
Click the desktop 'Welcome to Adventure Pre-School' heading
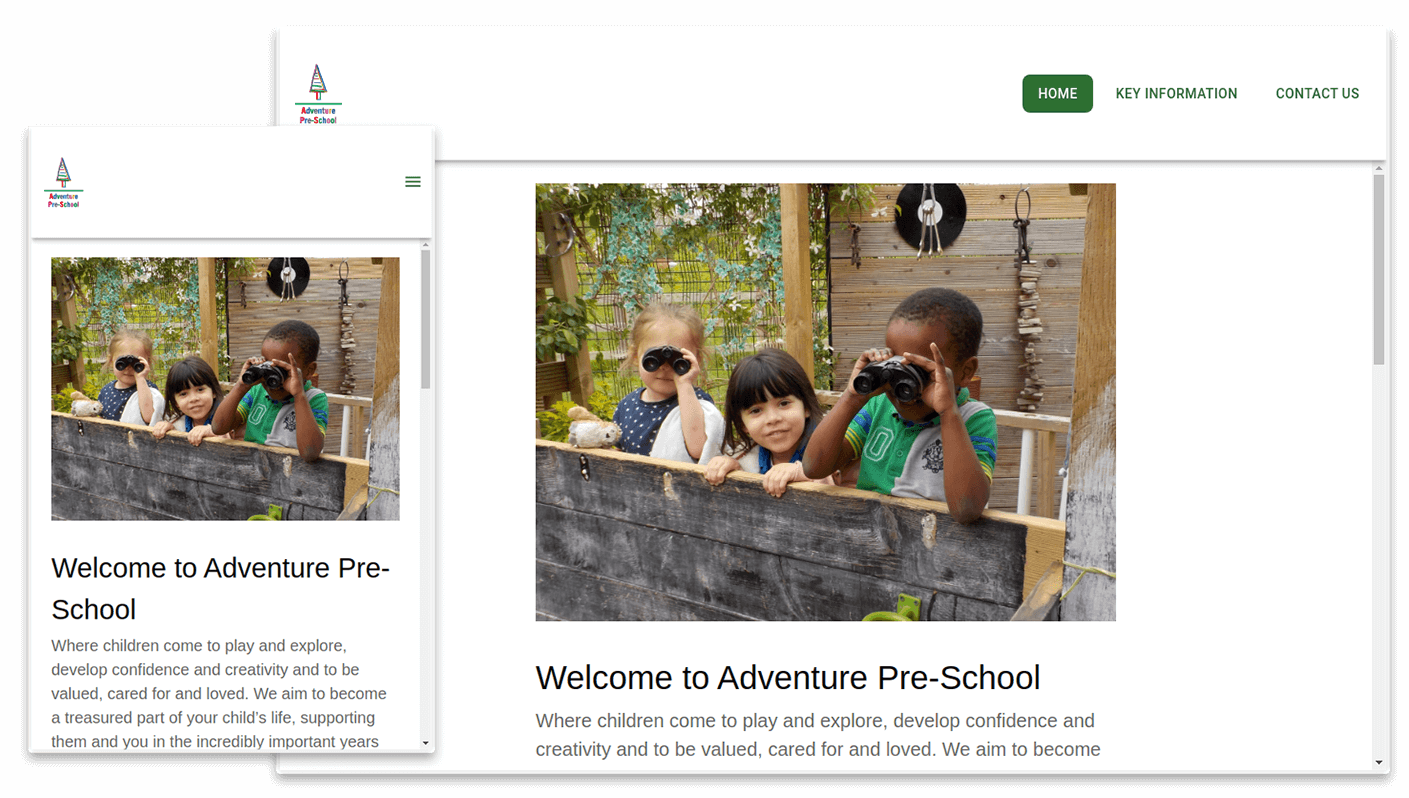coord(788,678)
